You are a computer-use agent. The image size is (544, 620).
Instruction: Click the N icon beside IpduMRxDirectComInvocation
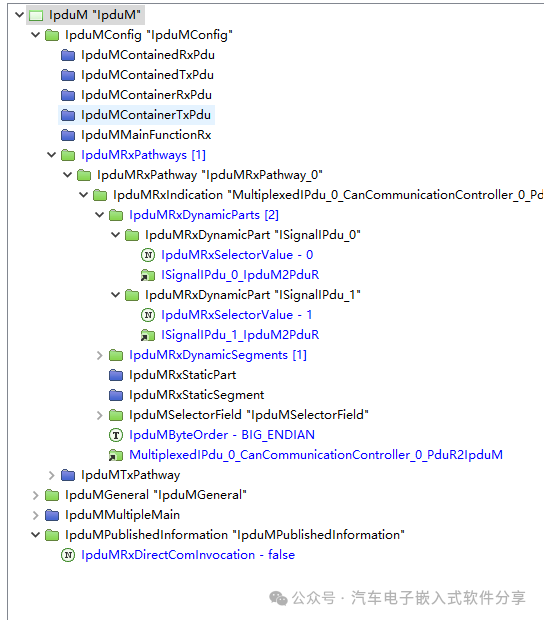[x=68, y=555]
